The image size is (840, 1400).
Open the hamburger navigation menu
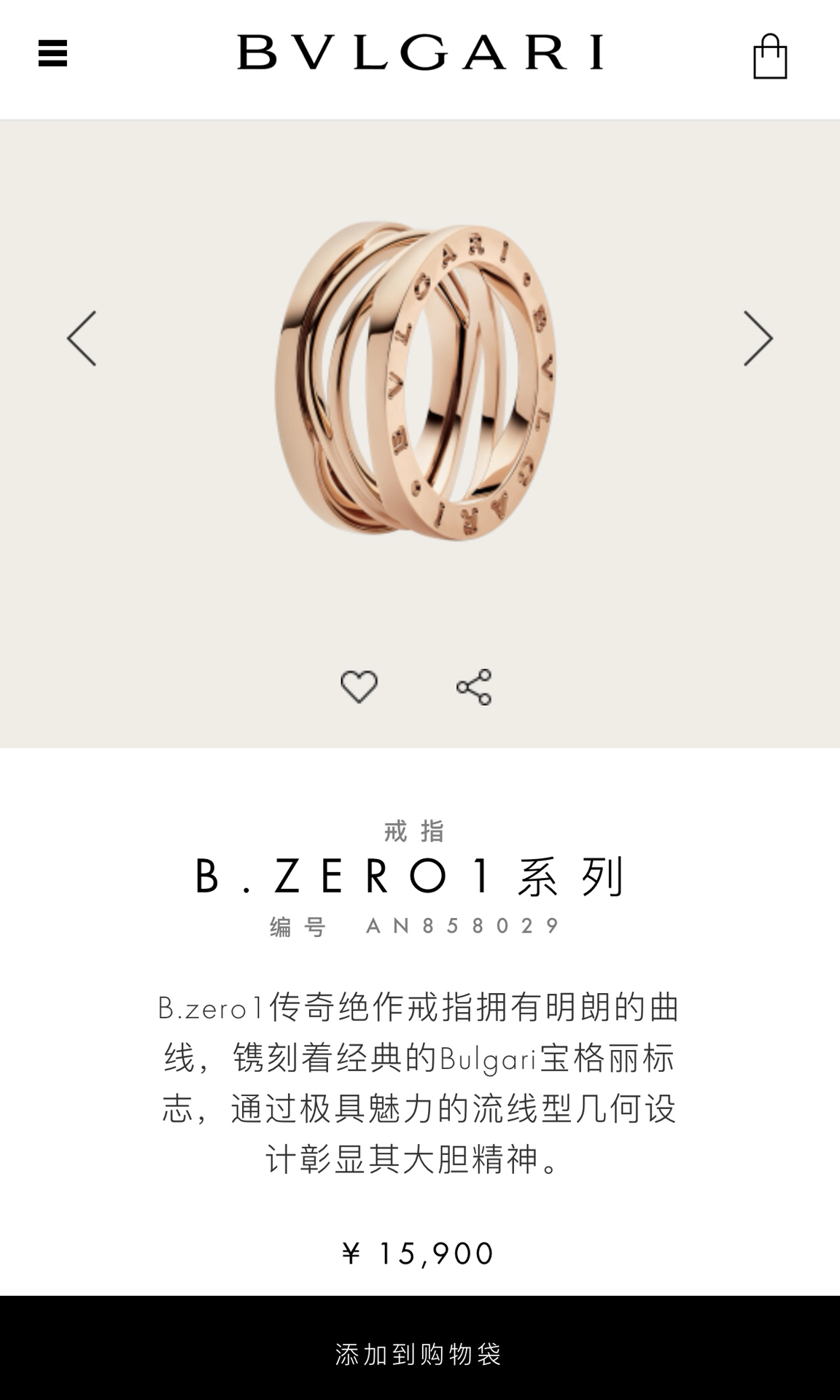click(x=52, y=54)
